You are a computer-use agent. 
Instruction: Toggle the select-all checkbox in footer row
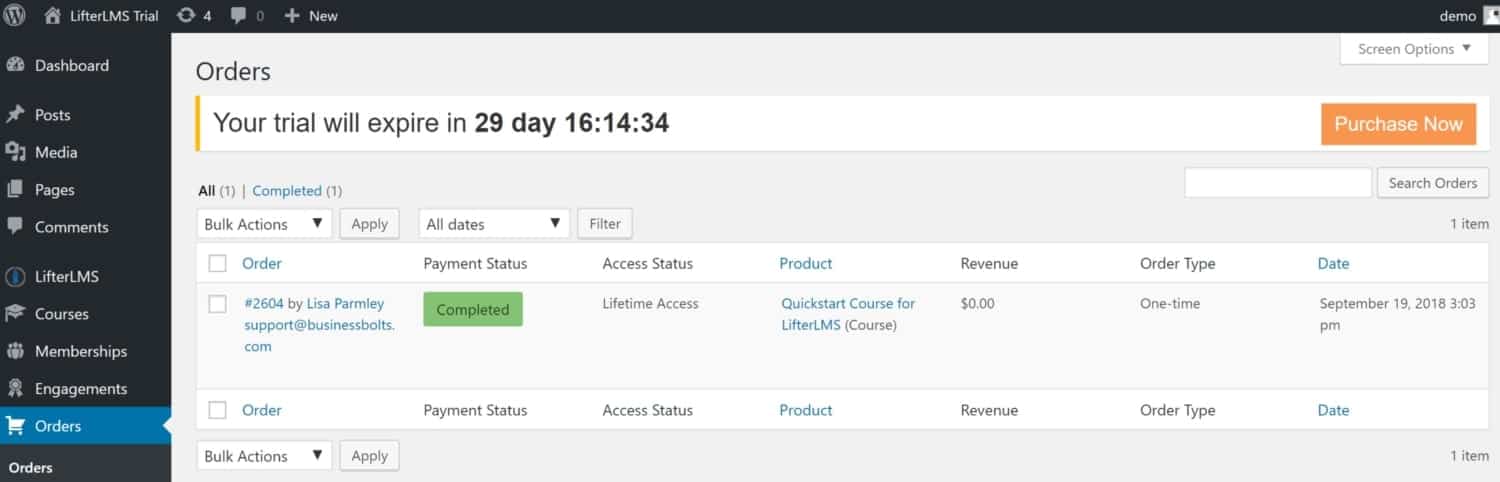[x=217, y=410]
